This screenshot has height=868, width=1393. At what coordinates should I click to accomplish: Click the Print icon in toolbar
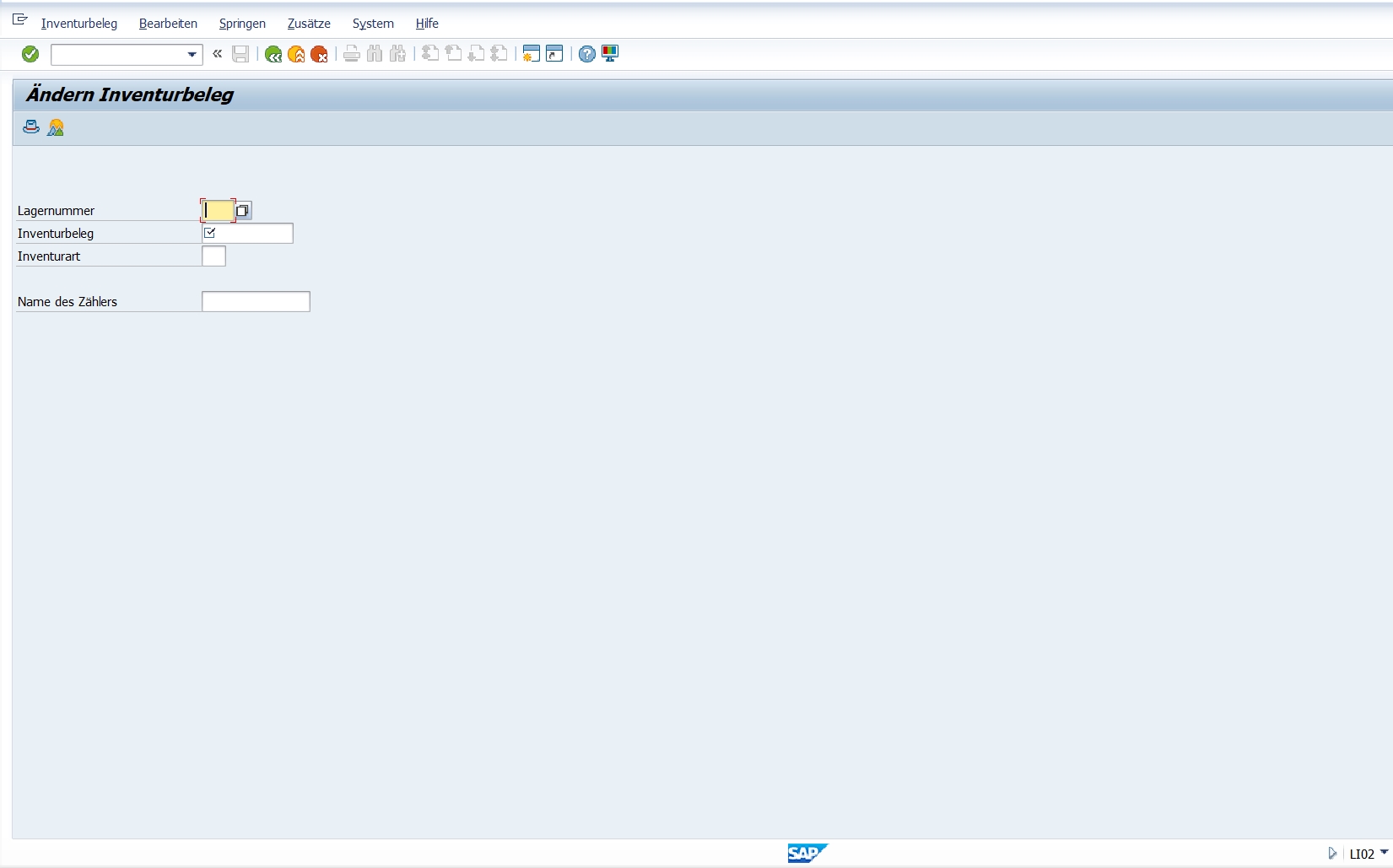352,54
